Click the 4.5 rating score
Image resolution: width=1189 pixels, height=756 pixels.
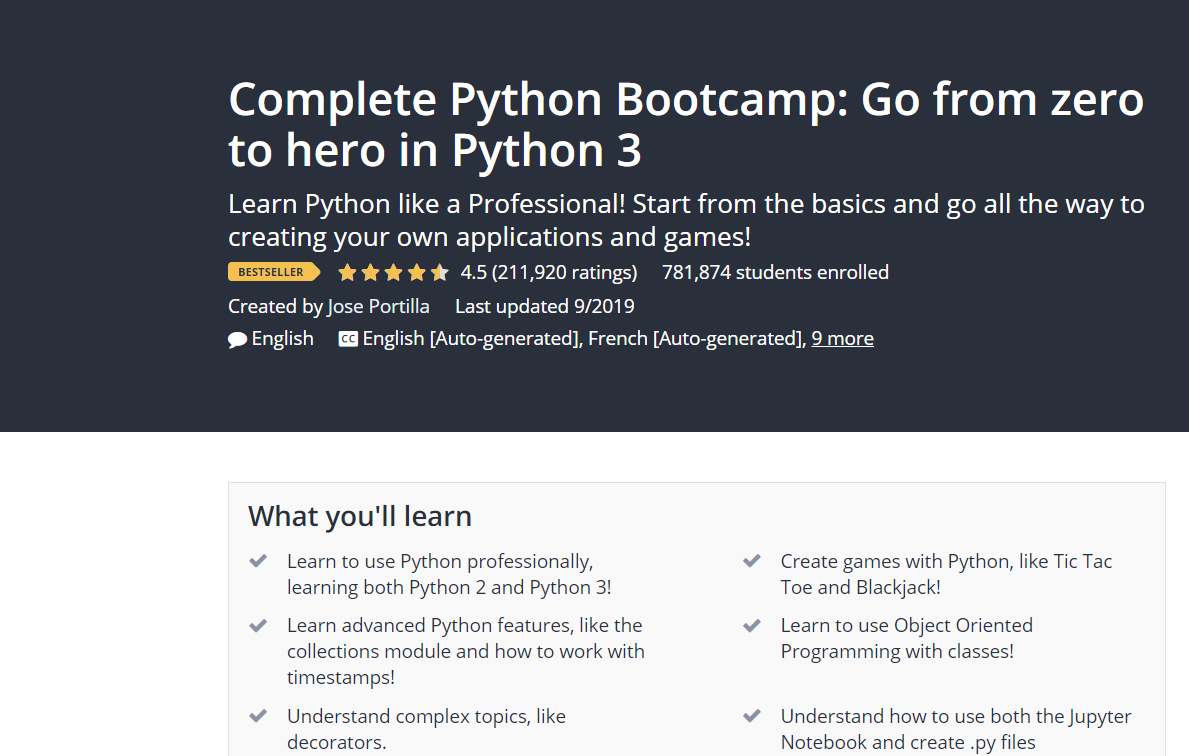(x=469, y=271)
